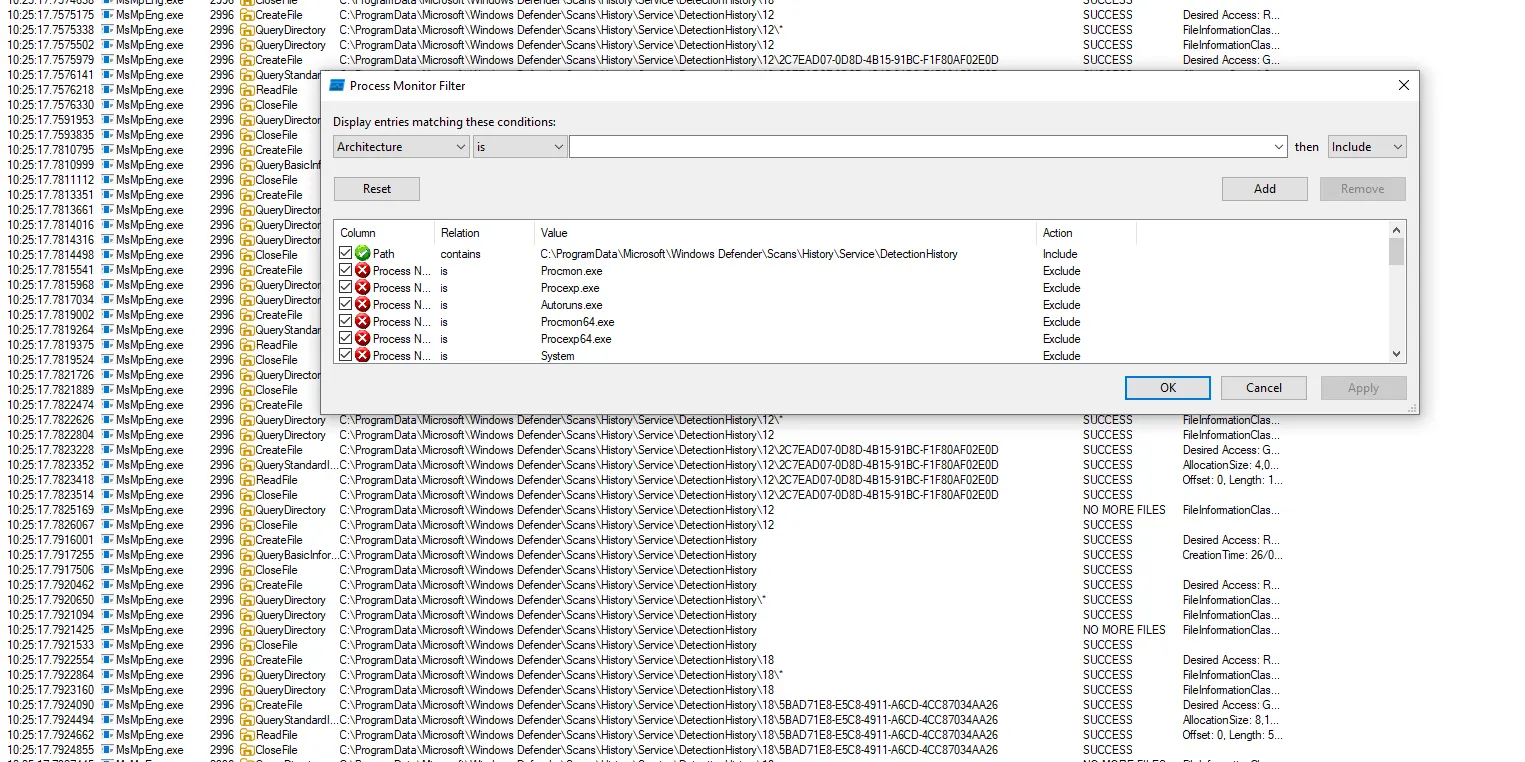
Task: Click the green include icon on the Path filter
Action: [x=362, y=254]
